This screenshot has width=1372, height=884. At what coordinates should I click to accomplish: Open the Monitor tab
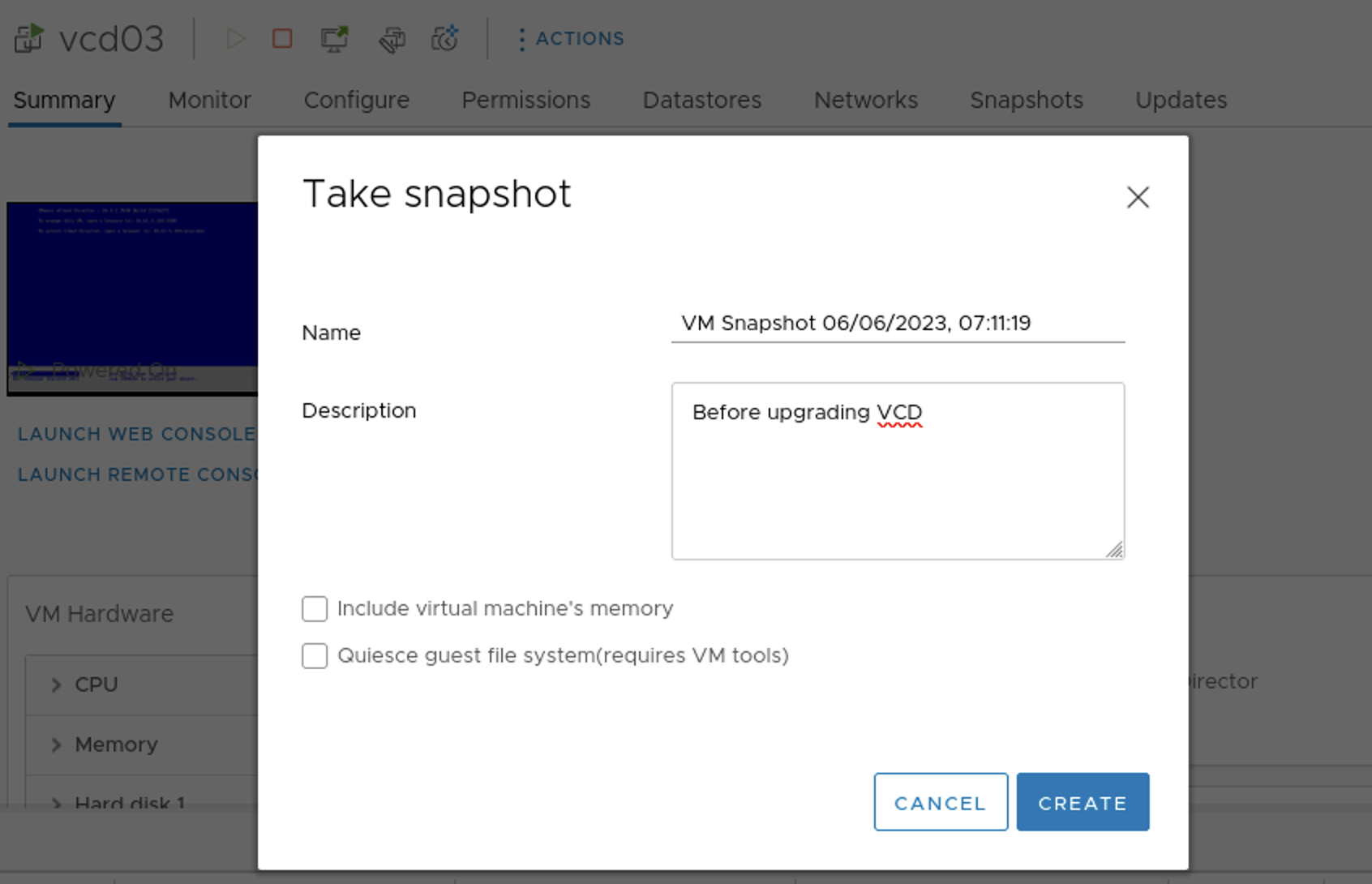(x=209, y=100)
